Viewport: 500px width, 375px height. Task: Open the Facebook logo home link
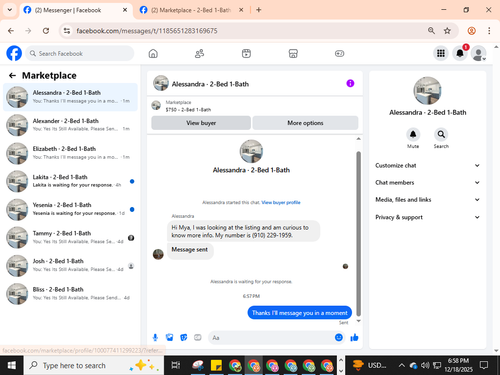click(14, 53)
